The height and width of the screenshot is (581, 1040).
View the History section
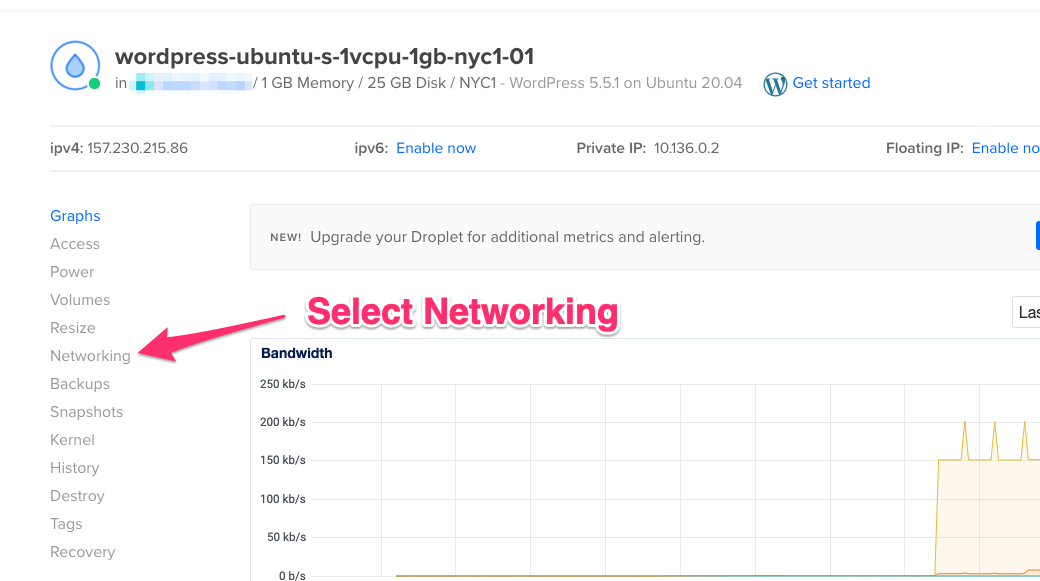[74, 468]
